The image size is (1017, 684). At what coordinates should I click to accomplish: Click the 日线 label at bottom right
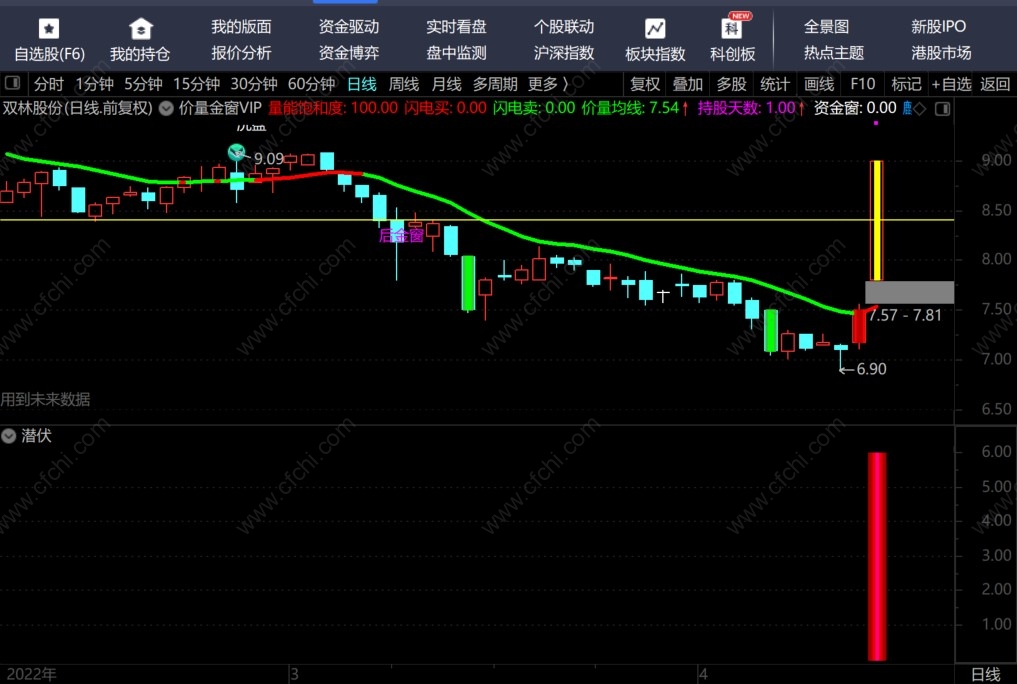(x=986, y=674)
